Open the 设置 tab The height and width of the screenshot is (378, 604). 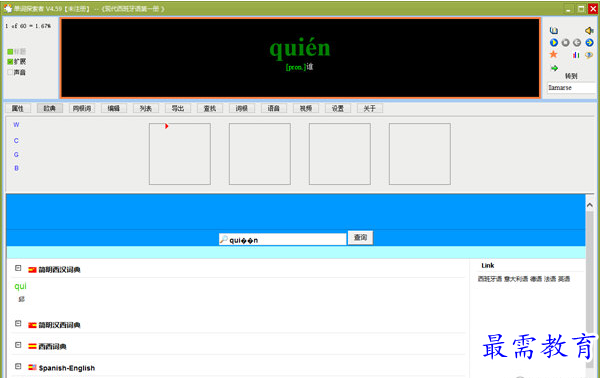pyautogui.click(x=337, y=108)
